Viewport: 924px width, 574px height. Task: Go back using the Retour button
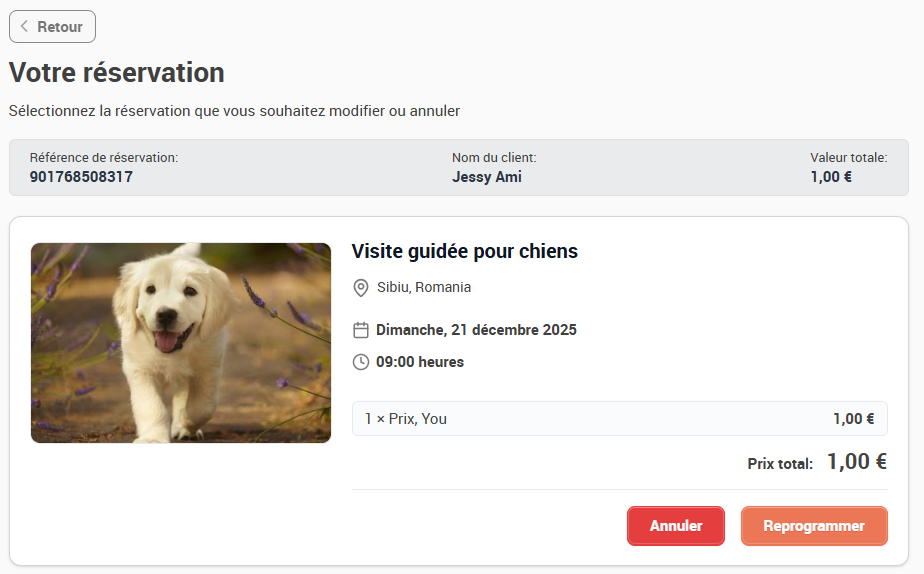pyautogui.click(x=52, y=27)
